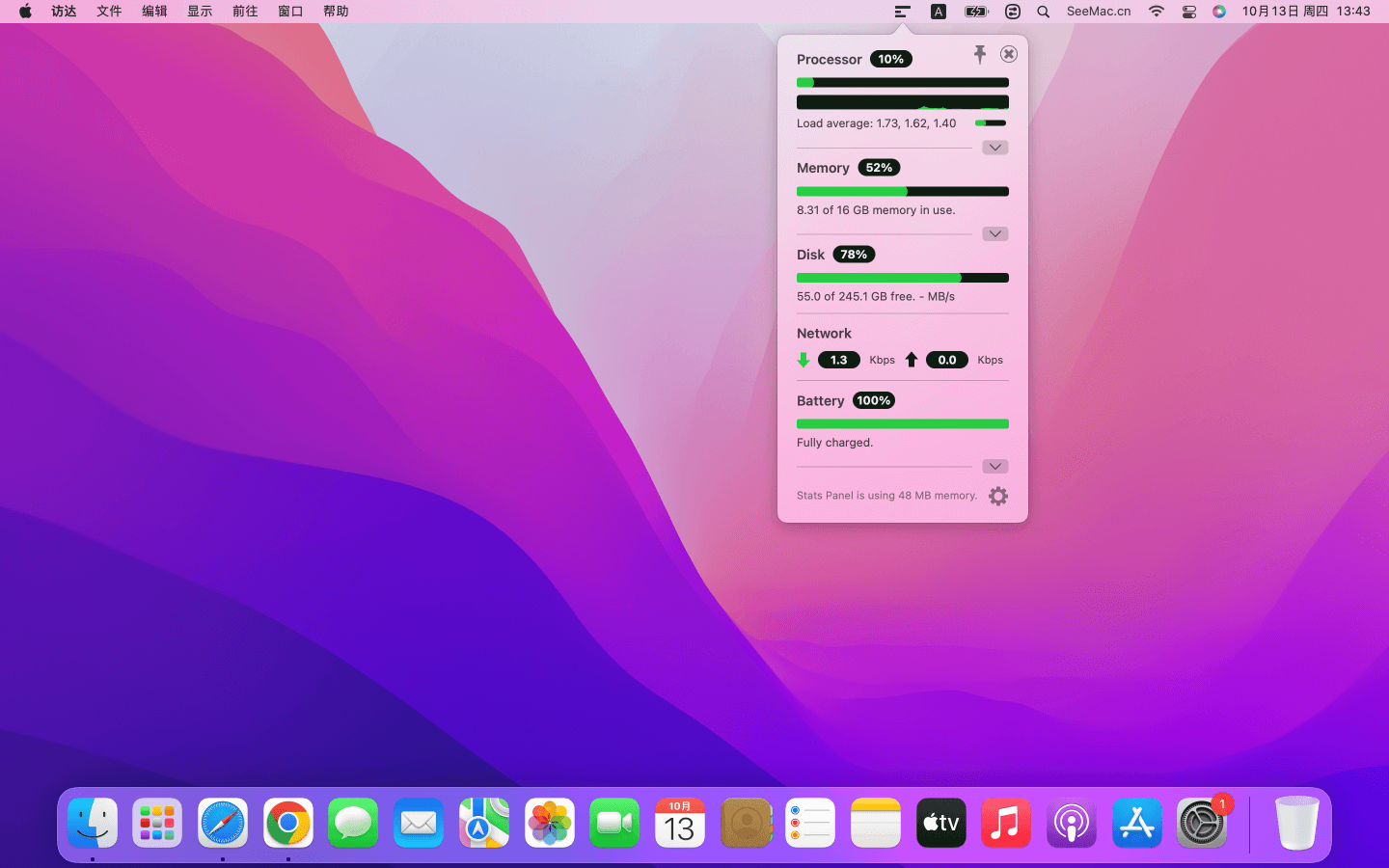Toggle the input source A icon
This screenshot has height=868, width=1389.
tap(938, 12)
